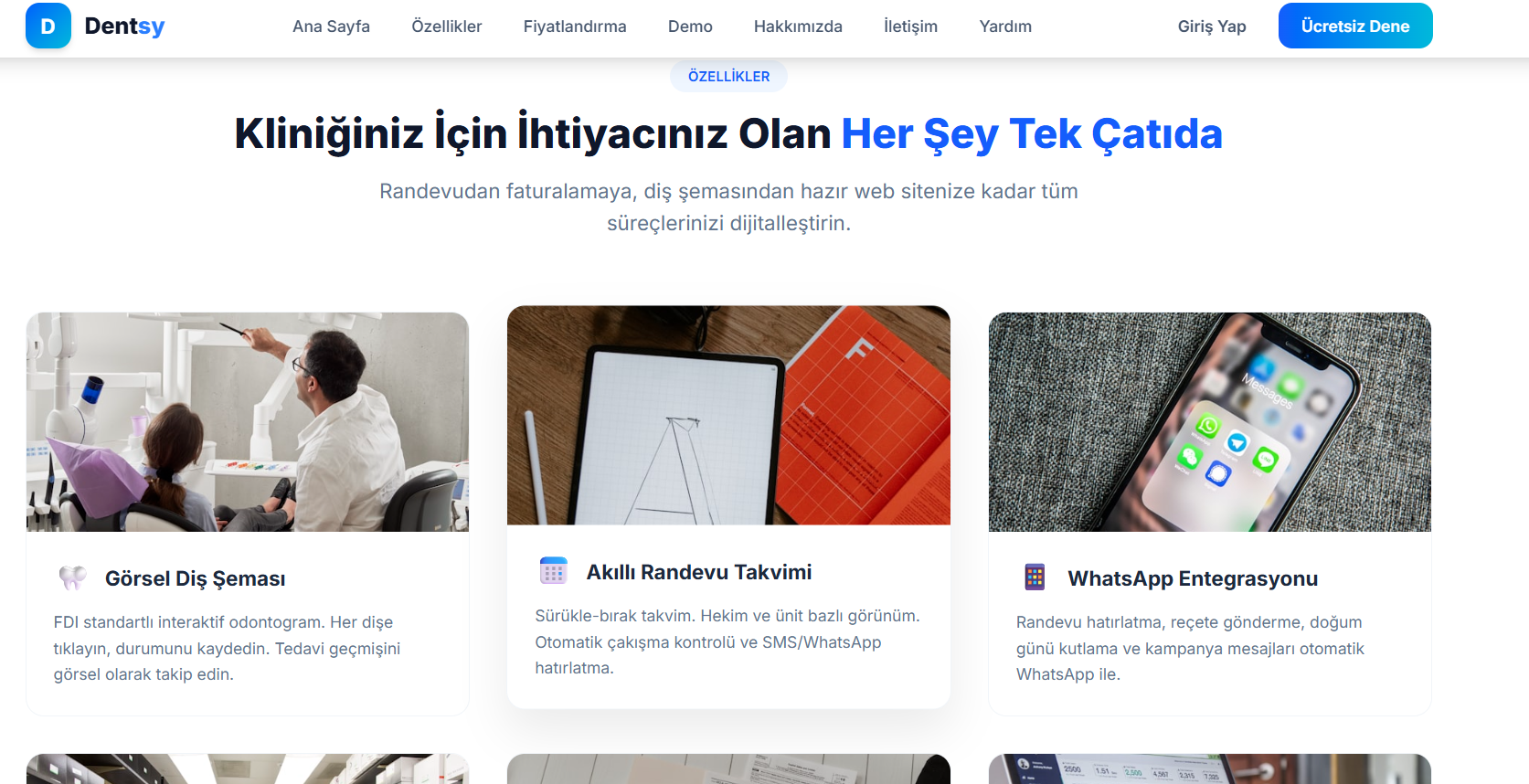This screenshot has height=784, width=1529.
Task: Click the WhatsApp Entegrasyonu card title
Action: (1193, 578)
